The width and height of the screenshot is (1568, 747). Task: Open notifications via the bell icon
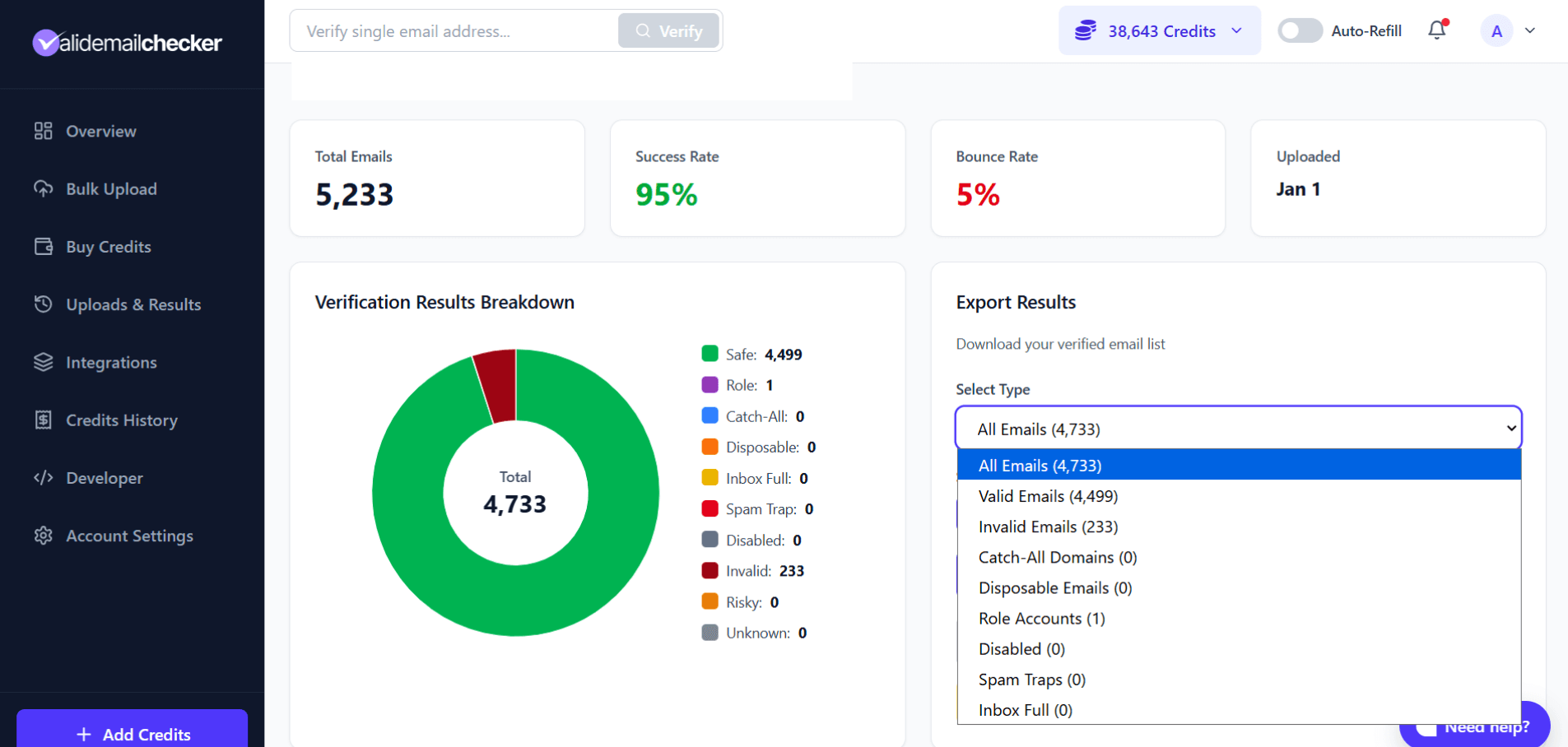click(1437, 30)
